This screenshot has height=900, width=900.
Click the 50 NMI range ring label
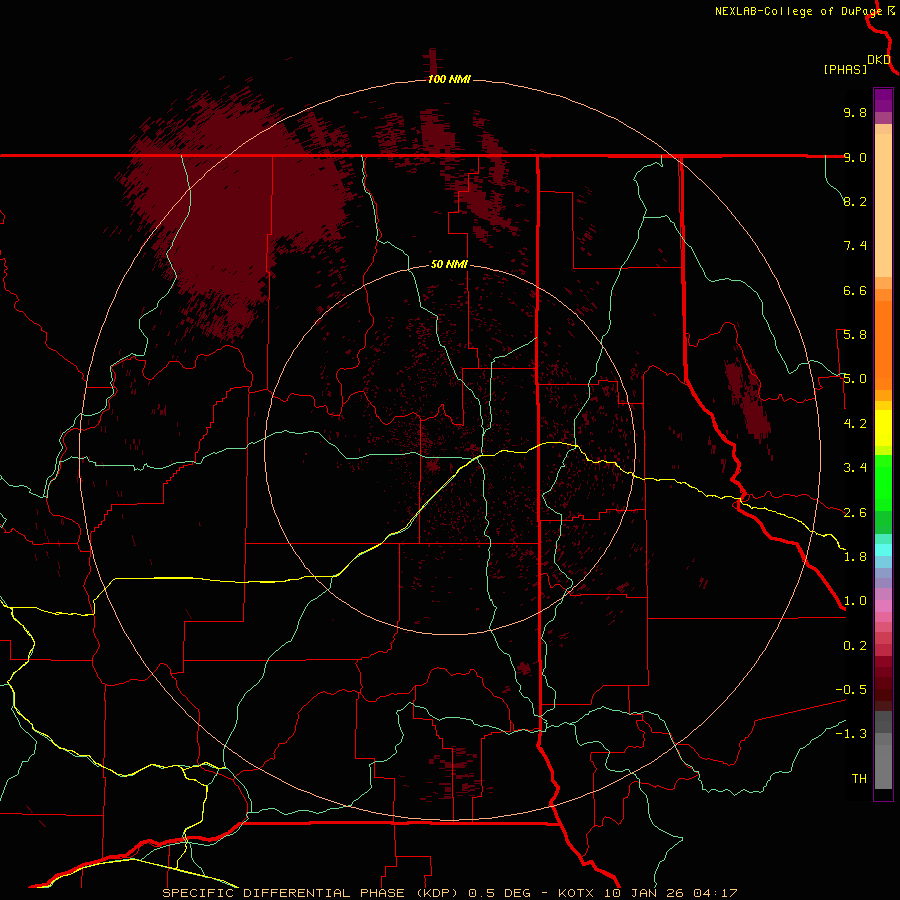pos(449,264)
